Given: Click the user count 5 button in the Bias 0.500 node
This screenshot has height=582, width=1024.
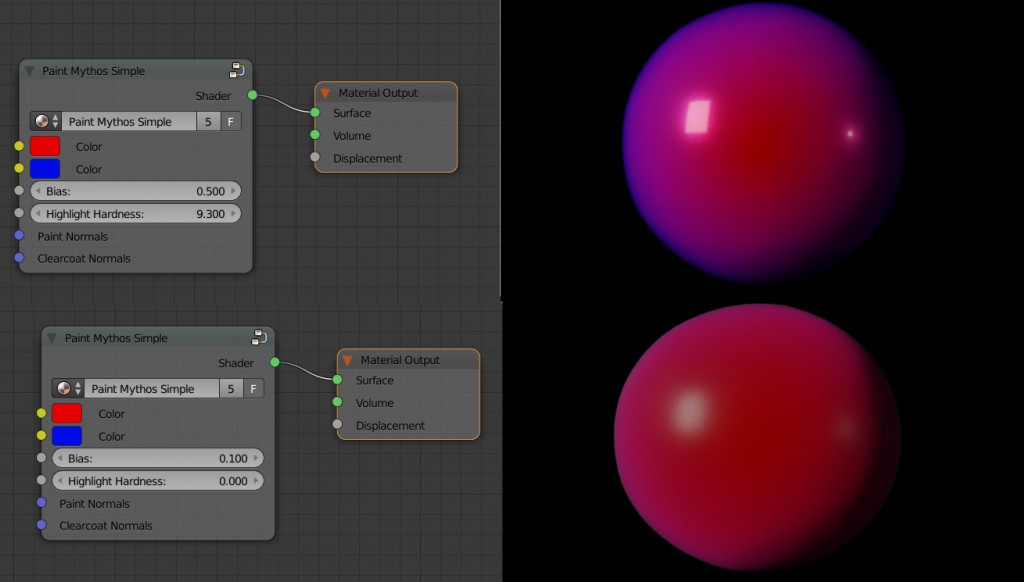Looking at the screenshot, I should (x=208, y=122).
